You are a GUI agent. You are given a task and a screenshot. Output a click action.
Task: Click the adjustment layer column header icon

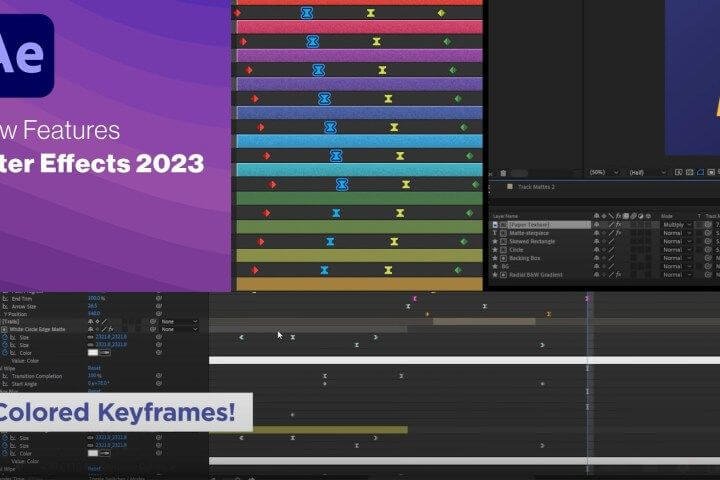tap(641, 216)
